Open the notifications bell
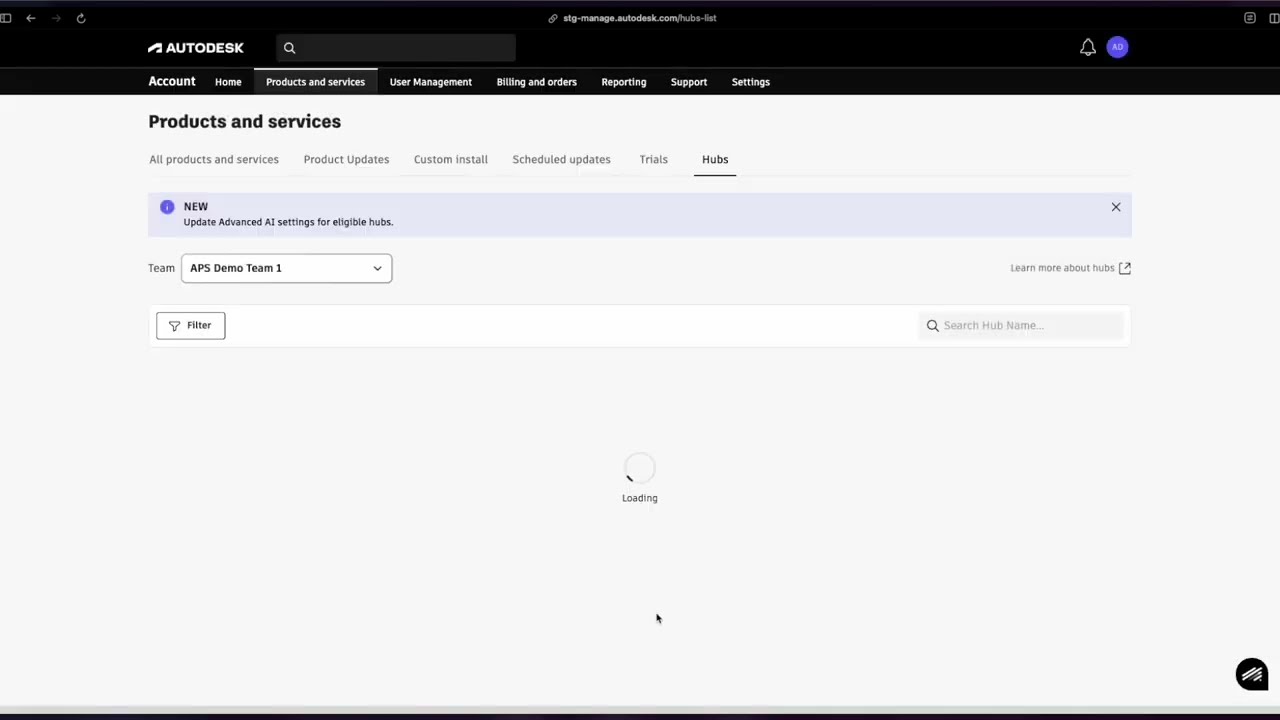Viewport: 1280px width, 720px height. coord(1088,47)
